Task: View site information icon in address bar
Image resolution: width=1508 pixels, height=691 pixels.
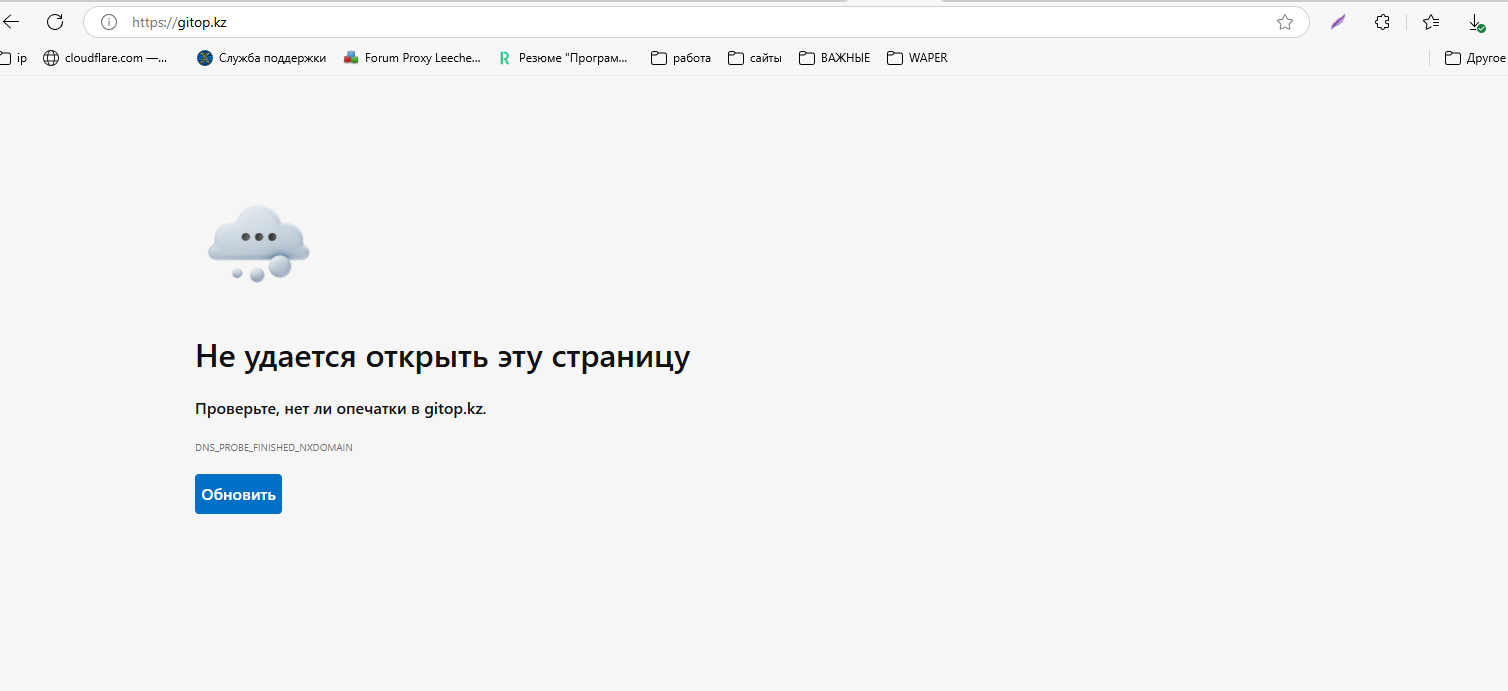Action: point(109,22)
